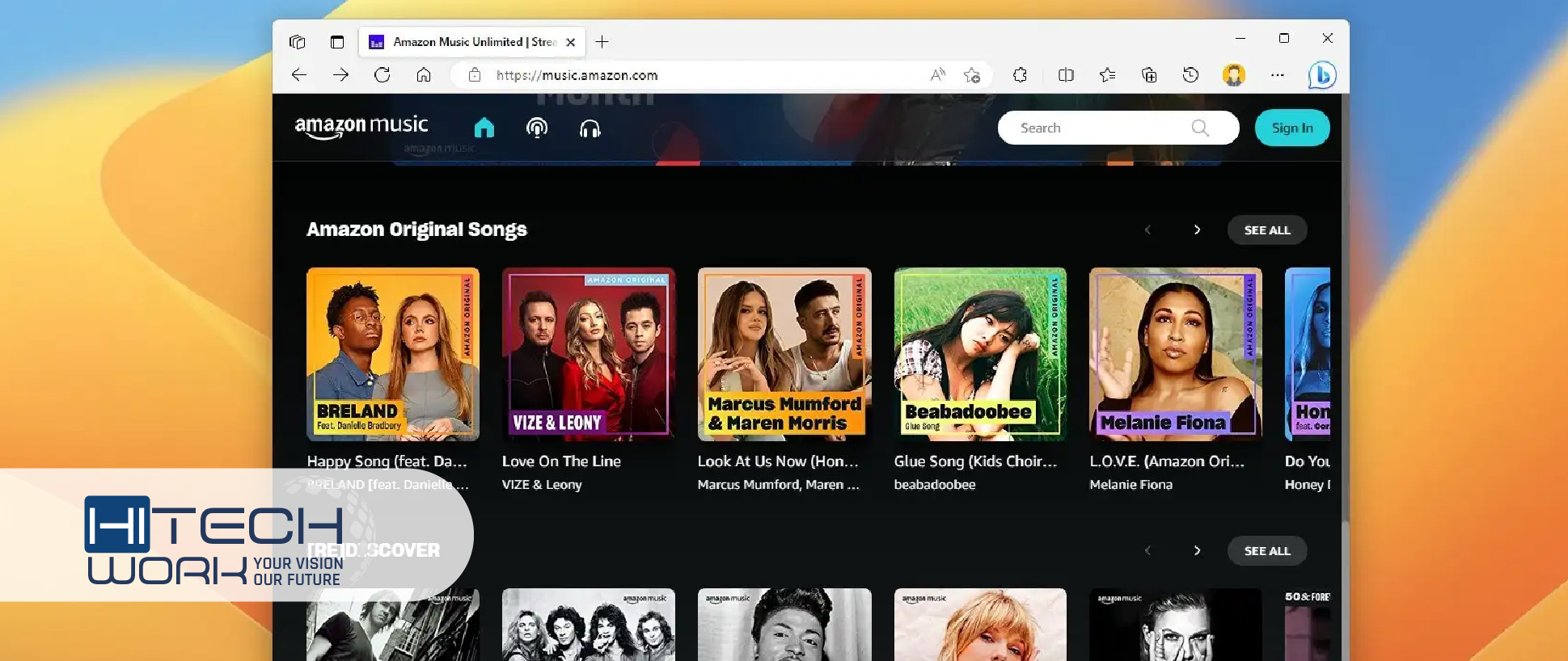
Task: View site information lock icon
Action: (x=475, y=75)
